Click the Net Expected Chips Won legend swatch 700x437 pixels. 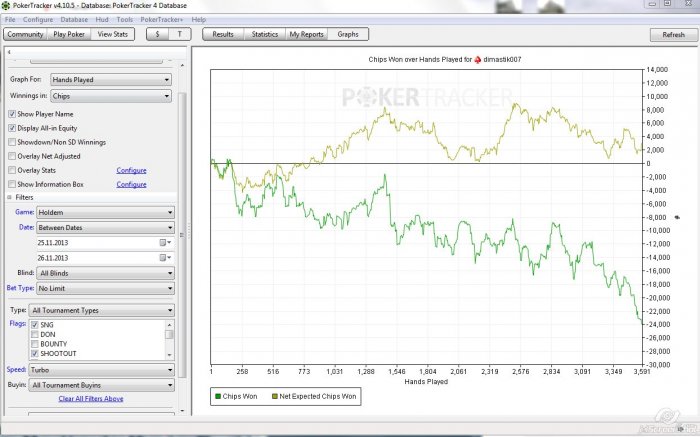point(275,396)
